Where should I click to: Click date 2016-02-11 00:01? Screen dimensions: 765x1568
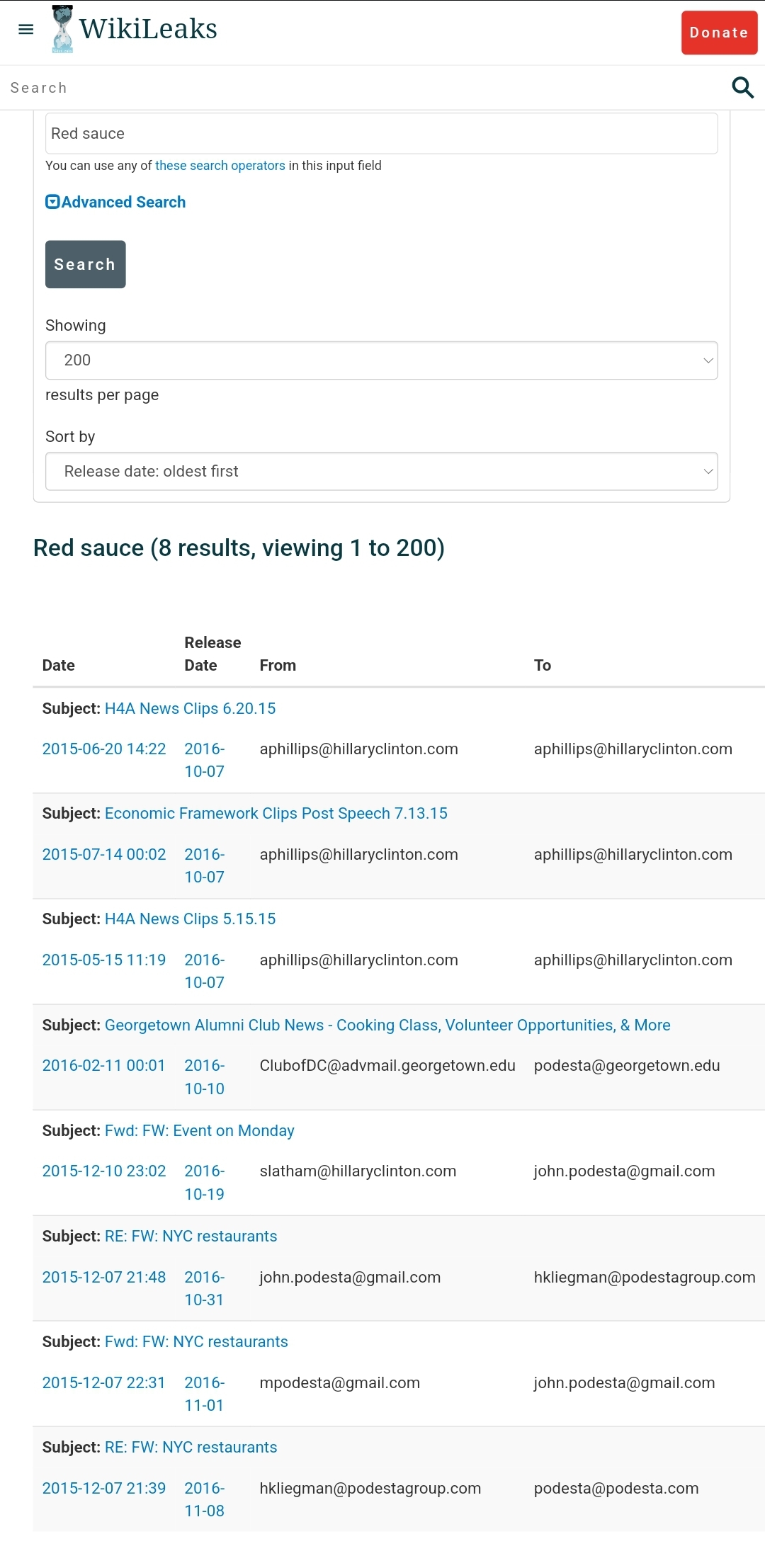pyautogui.click(x=104, y=1066)
